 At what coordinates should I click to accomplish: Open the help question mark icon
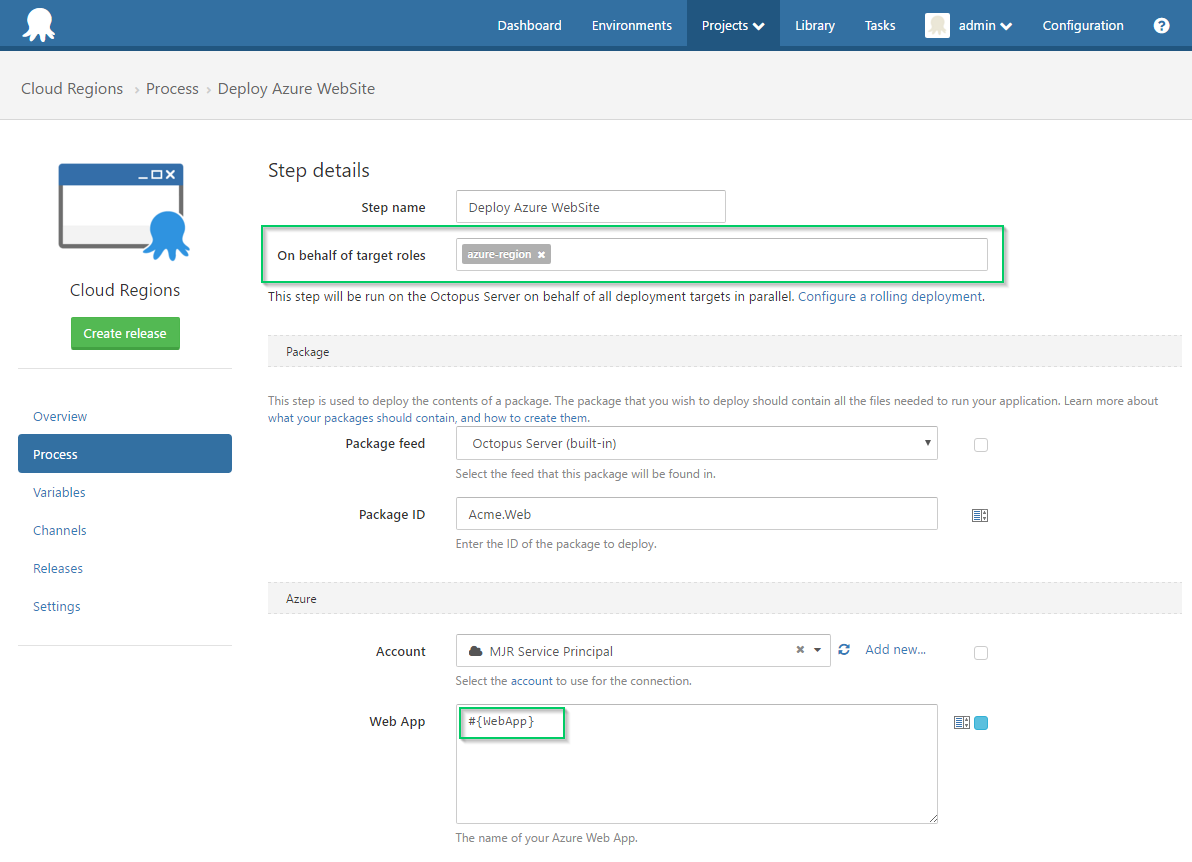click(x=1161, y=25)
